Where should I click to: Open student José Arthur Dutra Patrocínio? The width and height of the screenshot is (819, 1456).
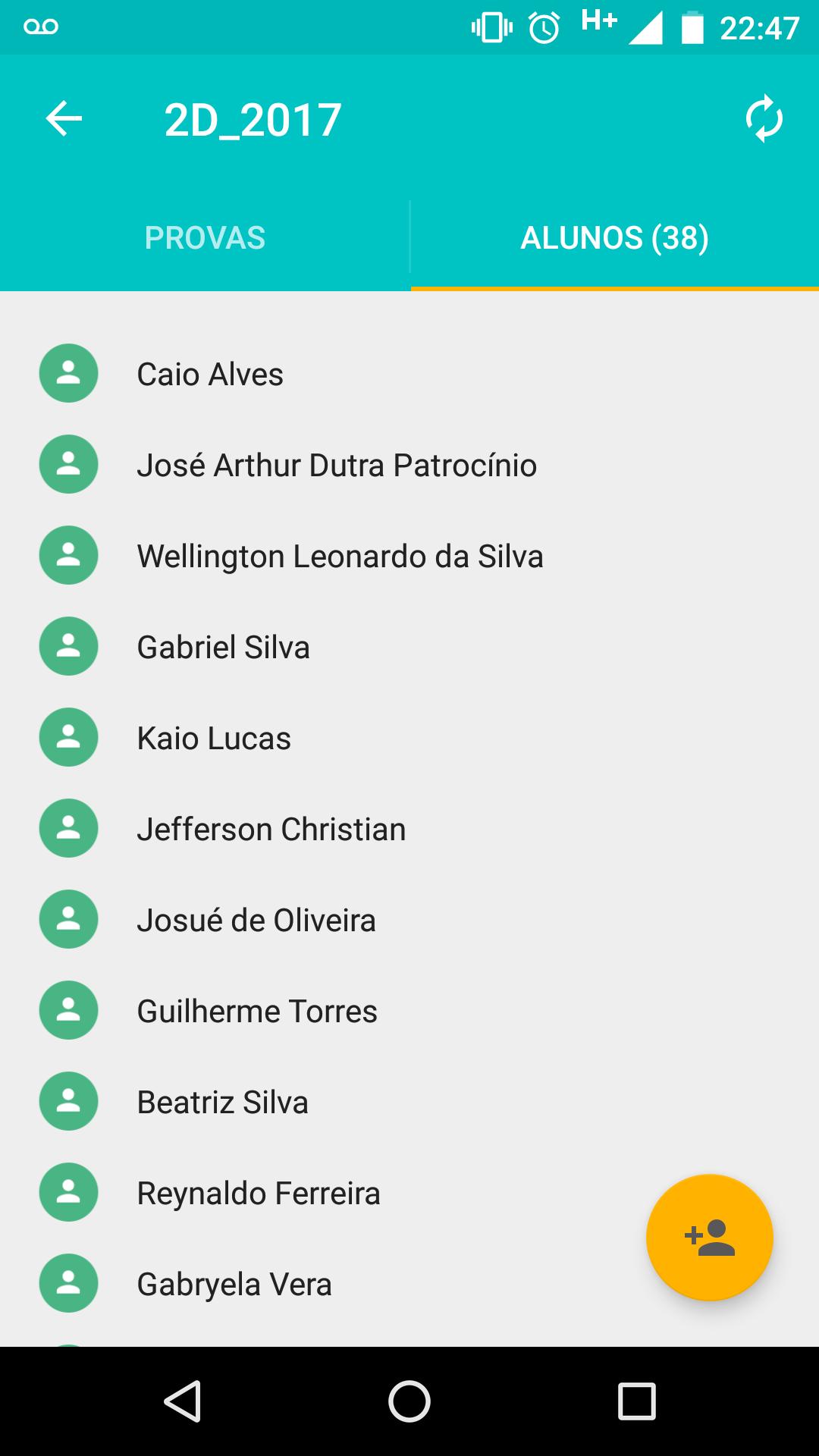click(336, 465)
